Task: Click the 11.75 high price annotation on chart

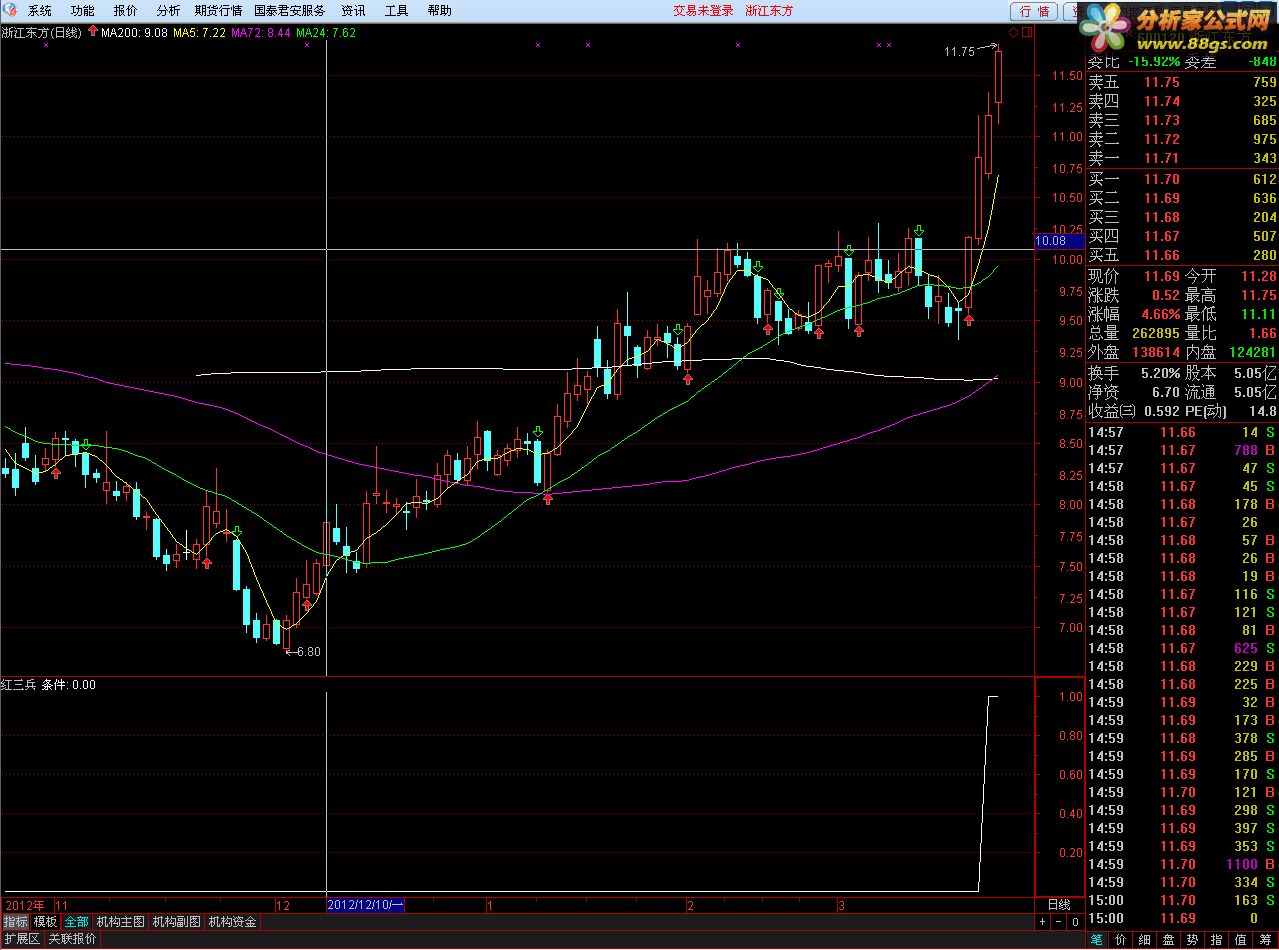Action: pos(959,52)
